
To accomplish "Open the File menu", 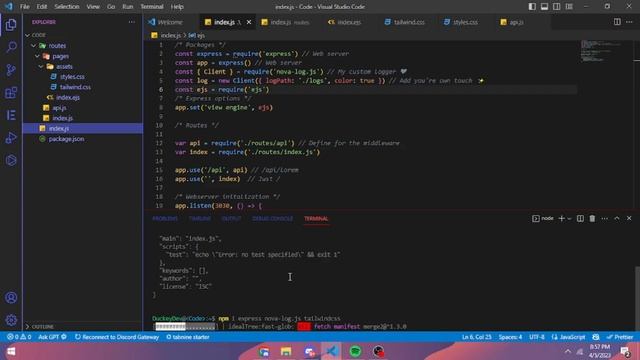I will 25,7.
